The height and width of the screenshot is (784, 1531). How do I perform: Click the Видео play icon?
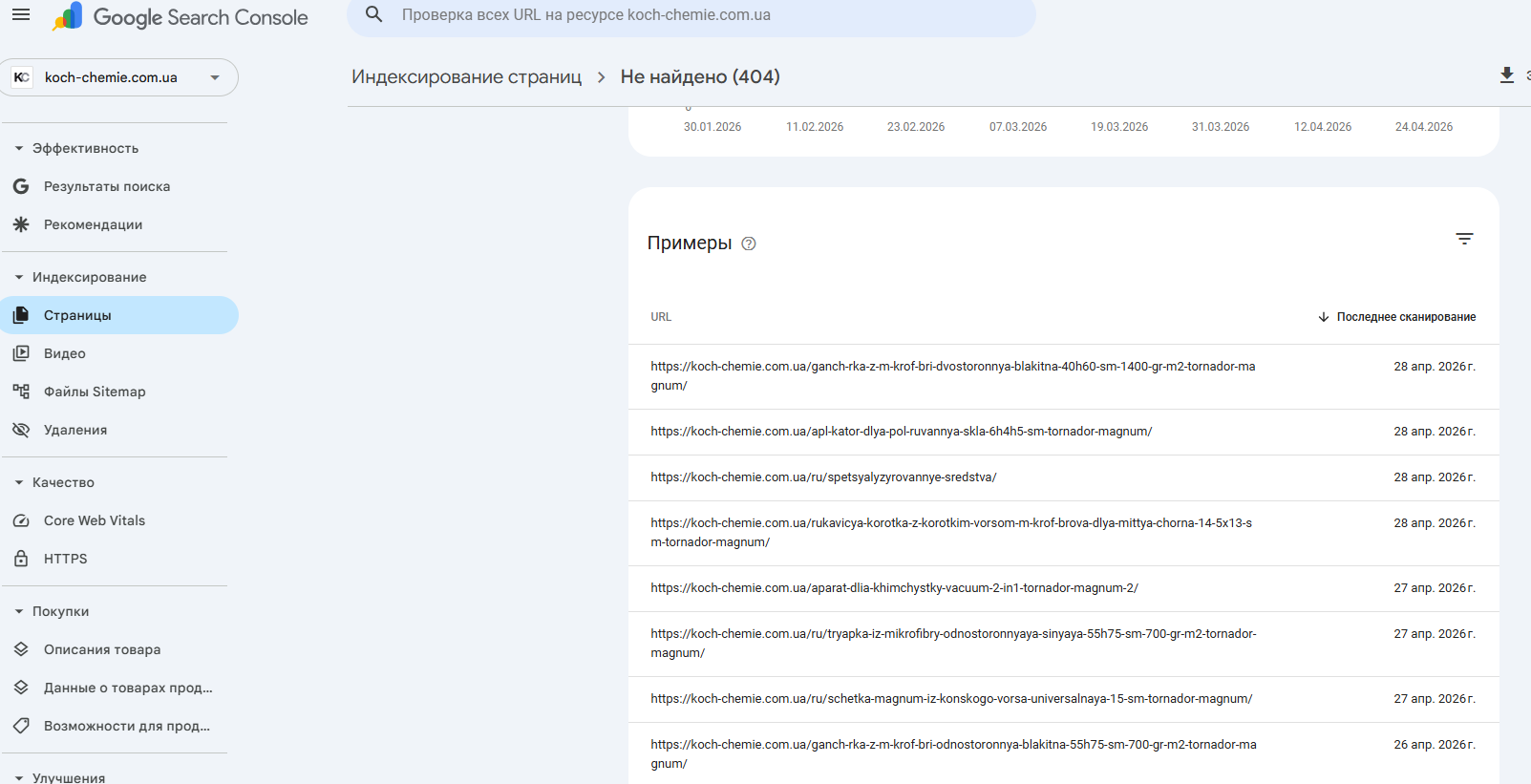[x=21, y=353]
